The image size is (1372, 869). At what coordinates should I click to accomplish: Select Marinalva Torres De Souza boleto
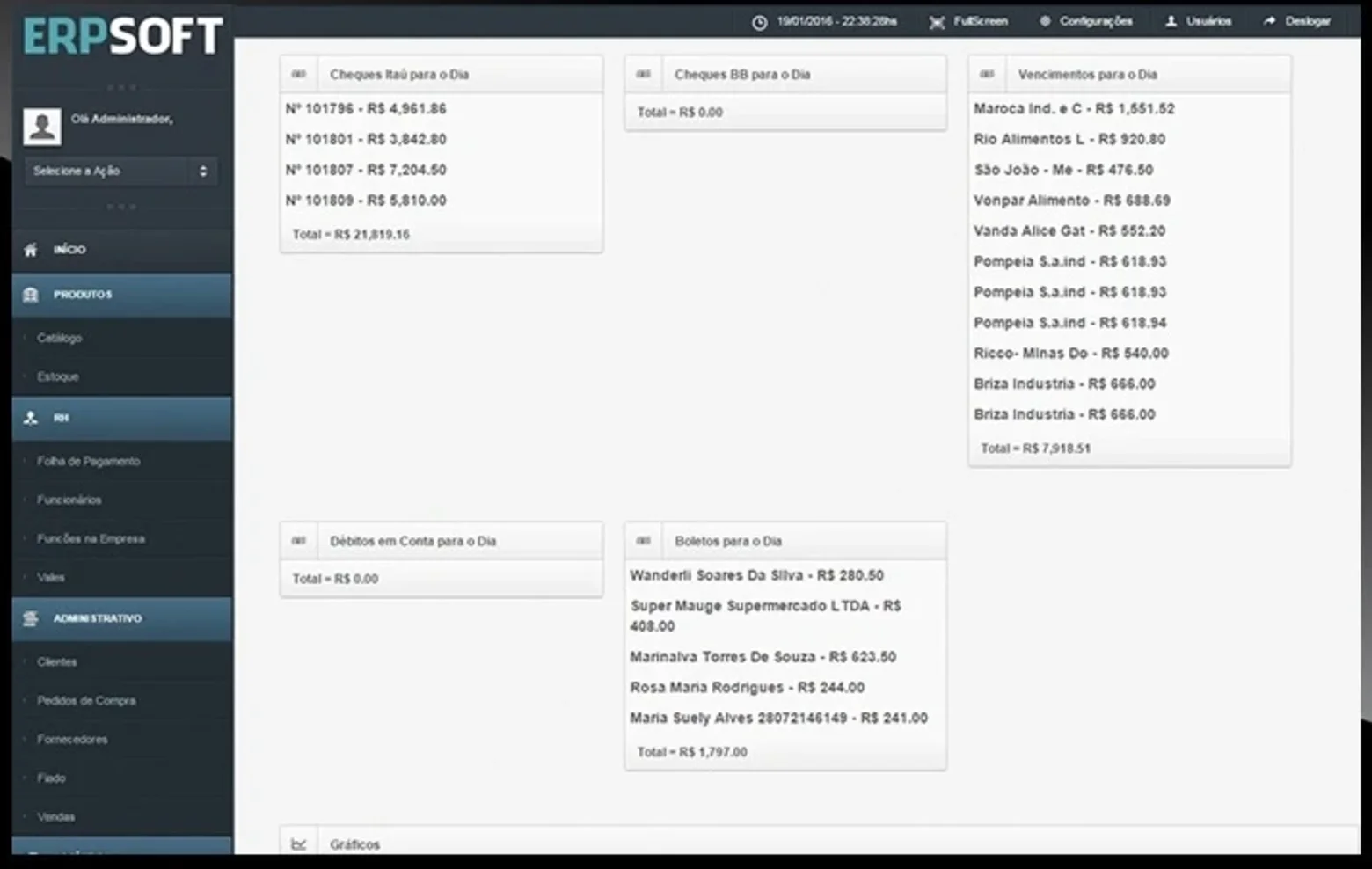click(763, 657)
